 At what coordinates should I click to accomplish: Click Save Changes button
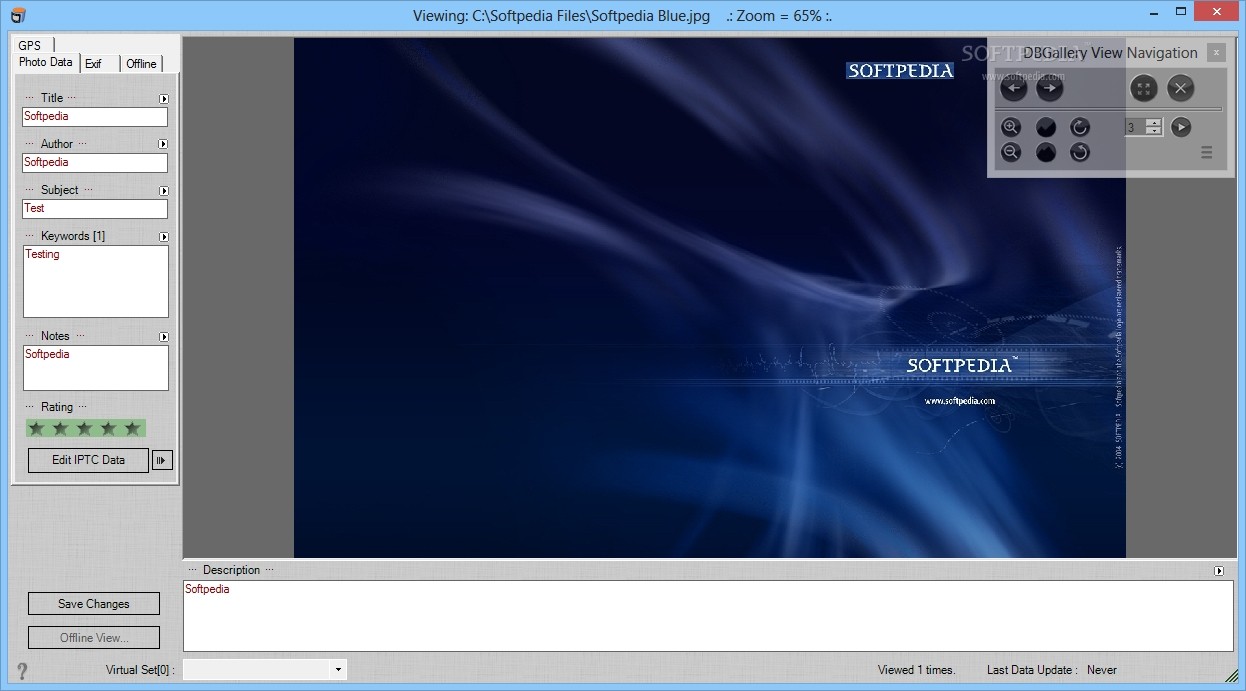(x=94, y=604)
